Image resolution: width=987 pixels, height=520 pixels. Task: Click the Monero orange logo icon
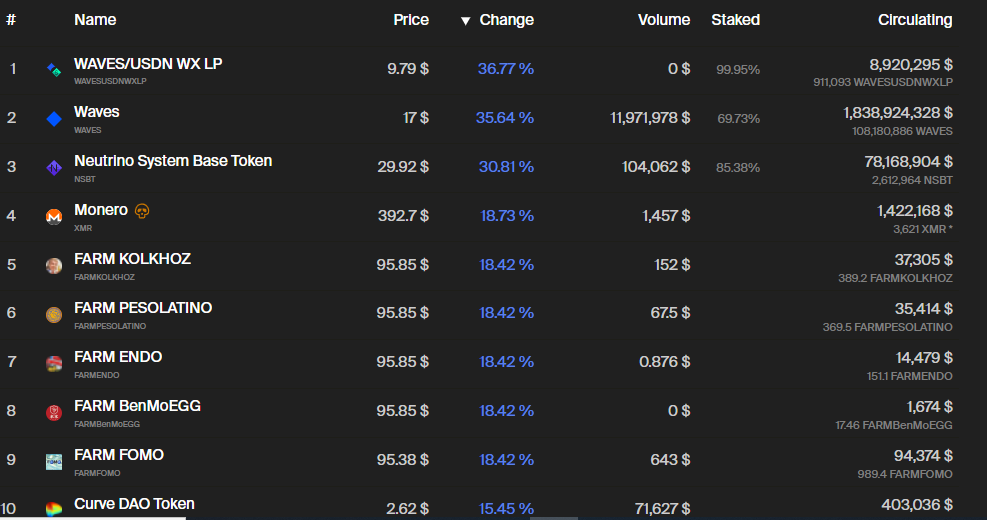click(x=54, y=217)
